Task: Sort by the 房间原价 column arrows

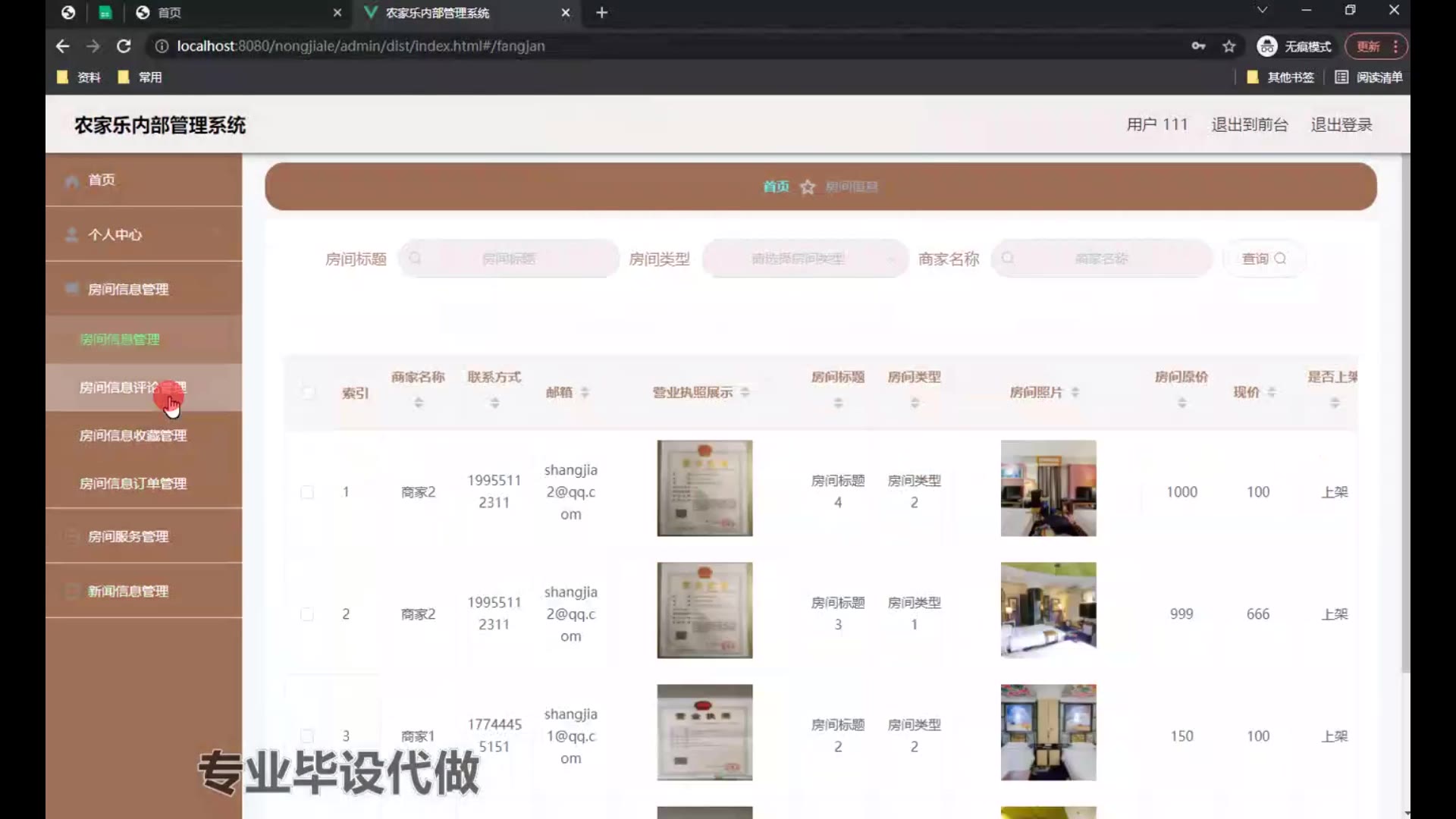Action: click(x=1181, y=403)
